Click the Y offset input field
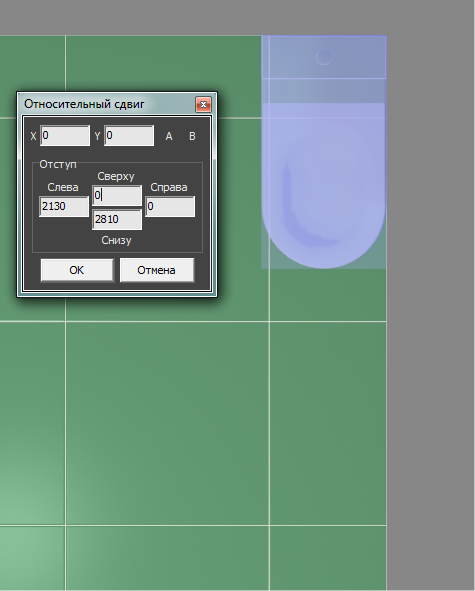The width and height of the screenshot is (475, 591). coord(129,135)
